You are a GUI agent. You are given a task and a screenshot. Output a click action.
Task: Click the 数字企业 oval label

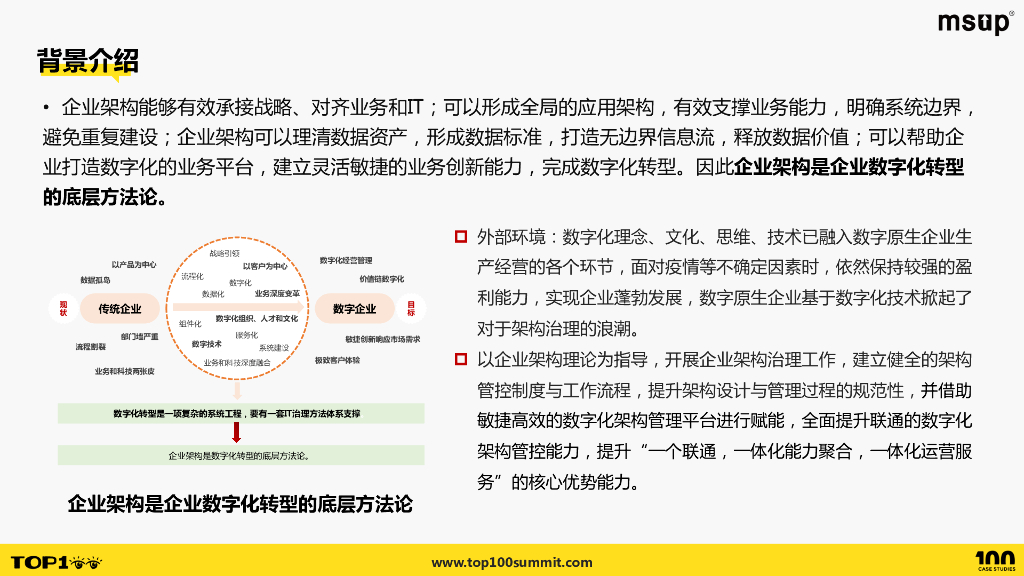[x=355, y=309]
